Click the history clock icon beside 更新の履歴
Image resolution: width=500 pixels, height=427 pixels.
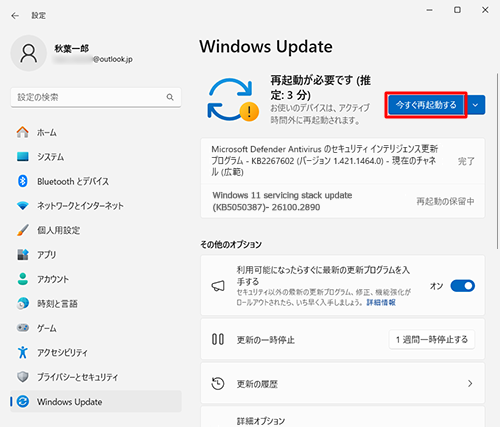click(x=218, y=383)
